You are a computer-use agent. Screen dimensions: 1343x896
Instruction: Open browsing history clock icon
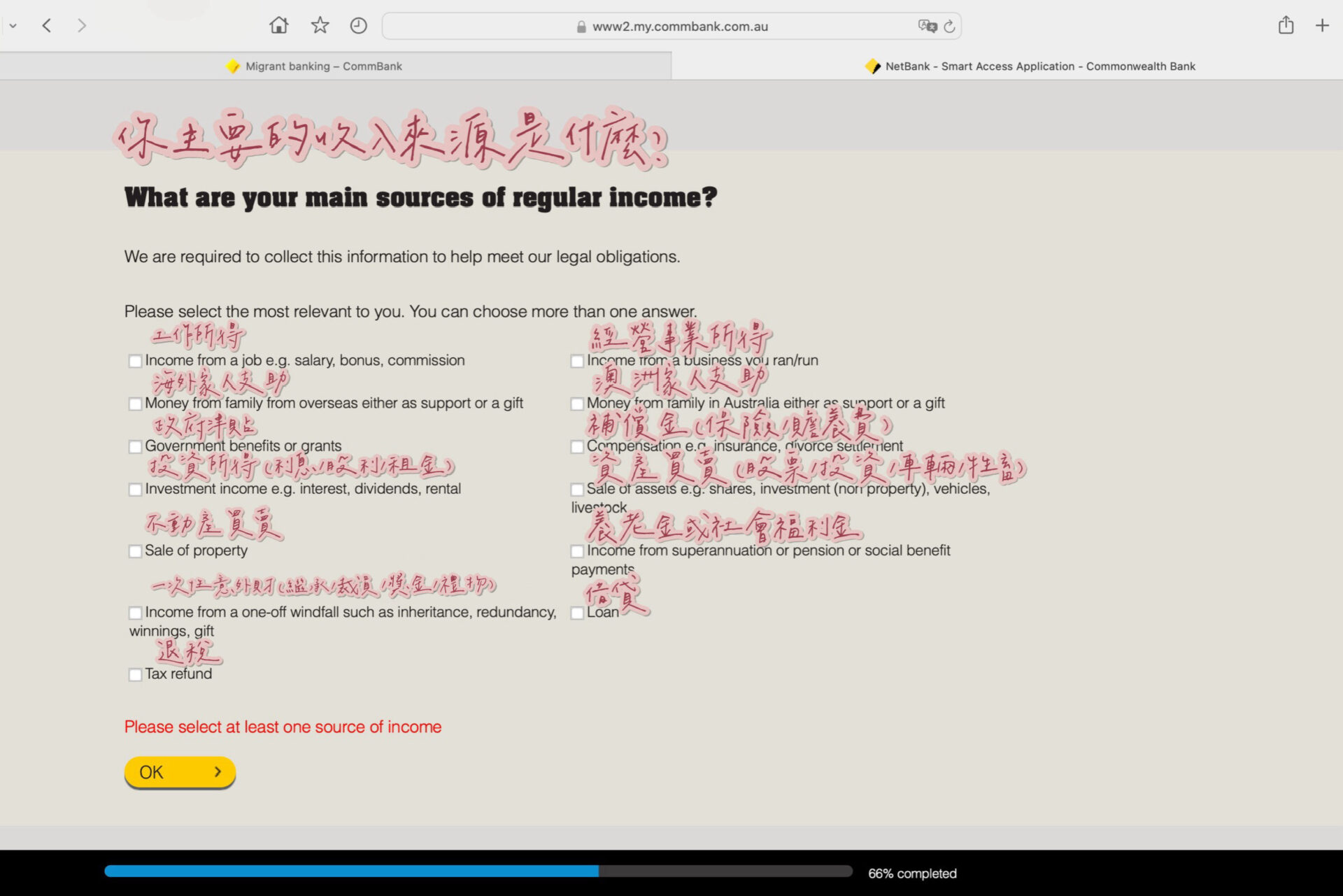[358, 26]
